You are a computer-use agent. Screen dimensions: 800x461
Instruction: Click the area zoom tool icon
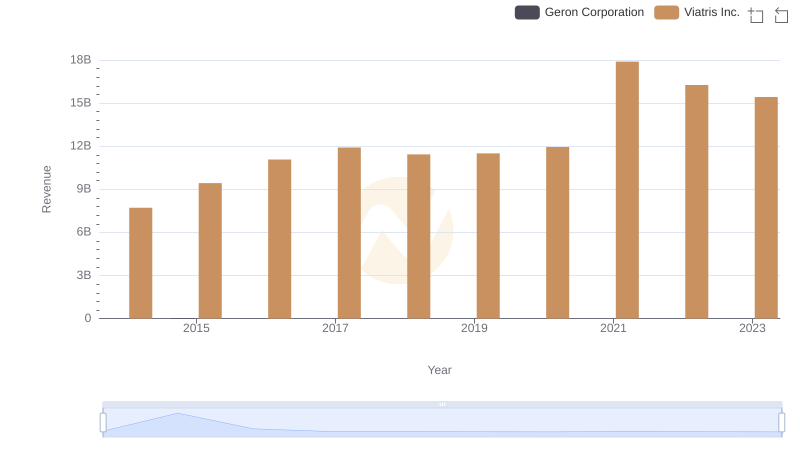(756, 15)
